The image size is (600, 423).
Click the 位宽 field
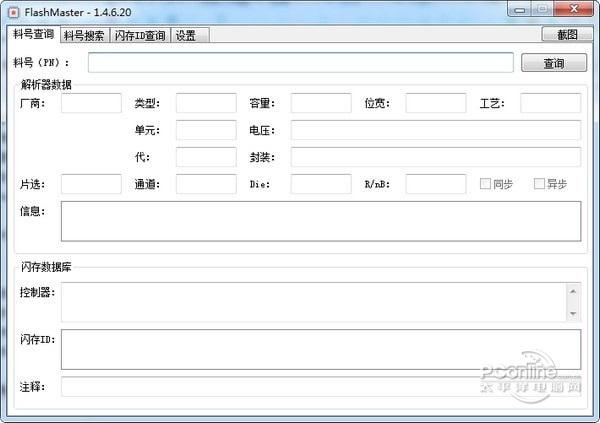coord(436,103)
